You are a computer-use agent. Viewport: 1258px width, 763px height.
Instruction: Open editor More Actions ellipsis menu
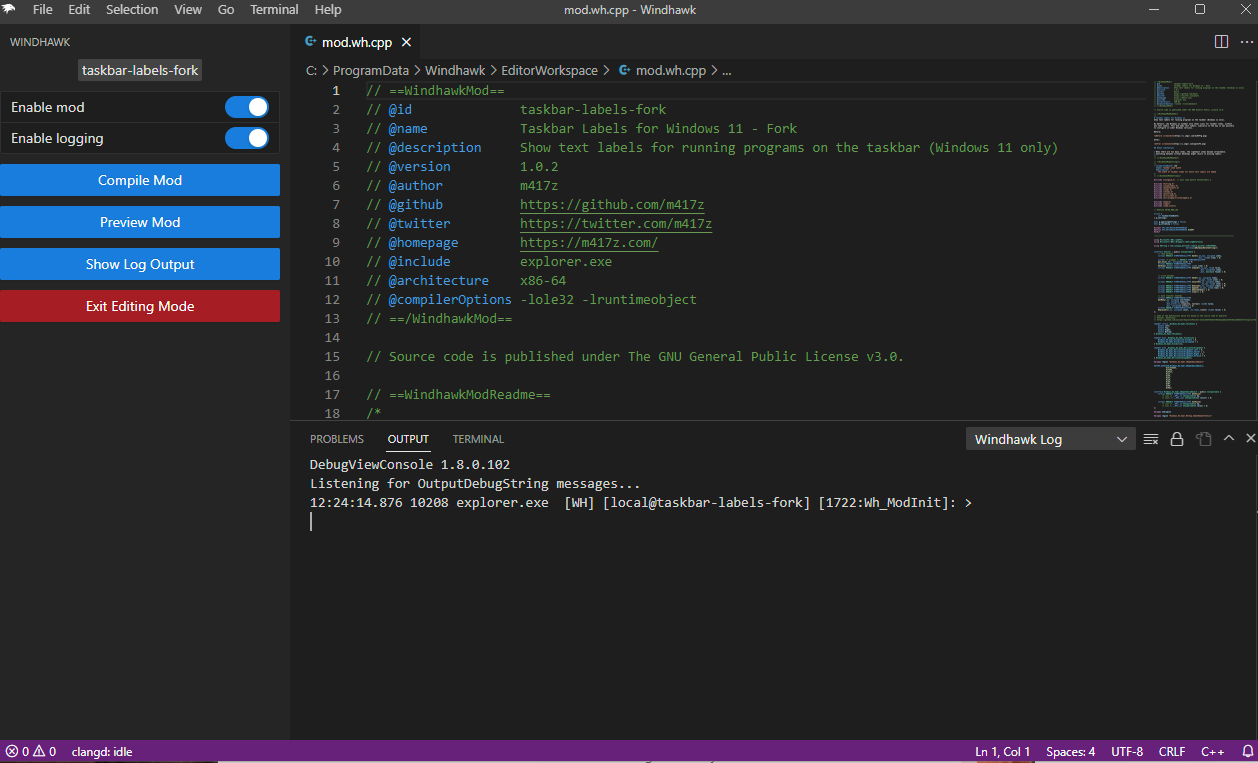(1246, 42)
